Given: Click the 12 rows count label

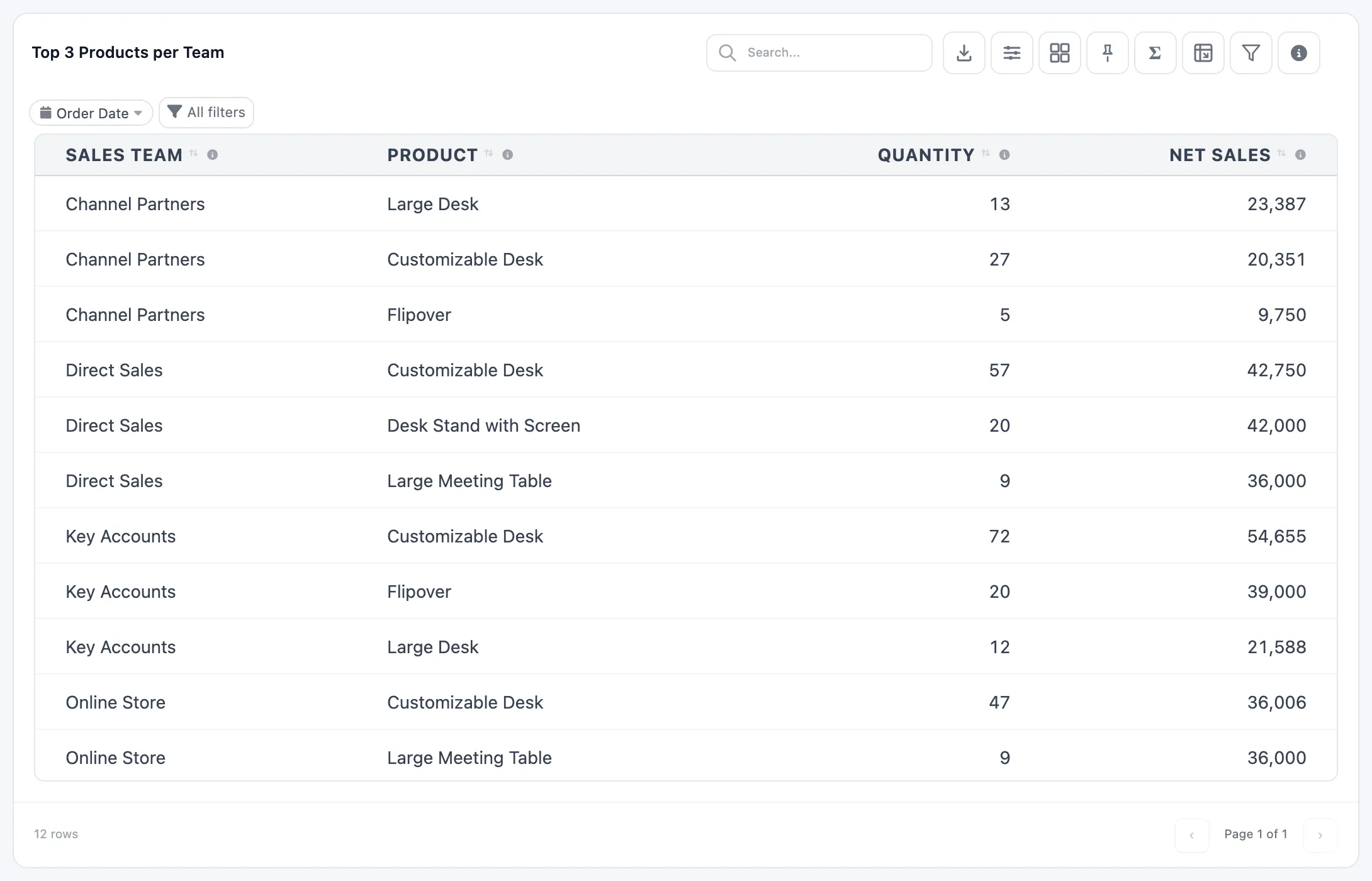Looking at the screenshot, I should tap(56, 834).
